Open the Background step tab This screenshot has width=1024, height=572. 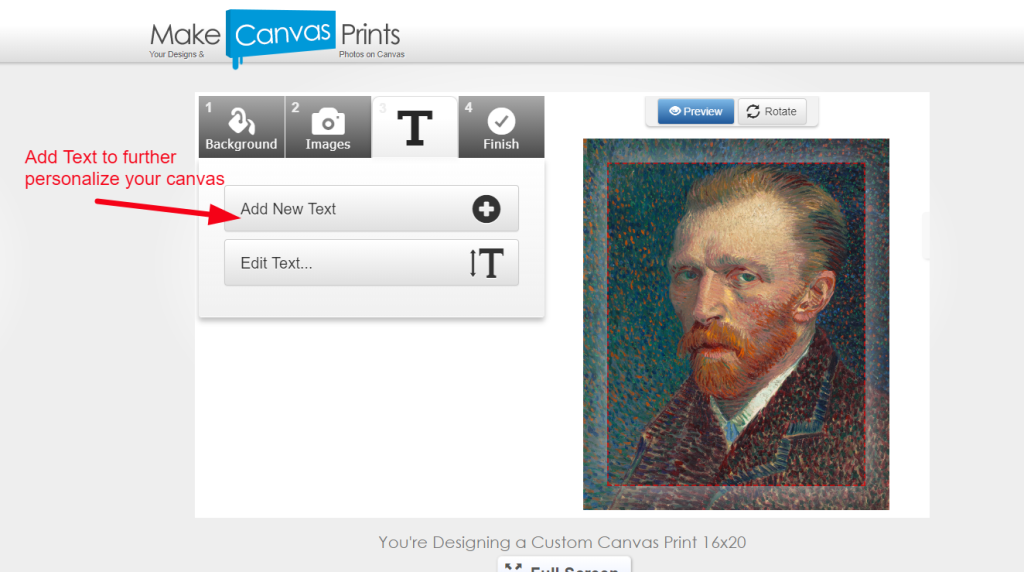[242, 127]
